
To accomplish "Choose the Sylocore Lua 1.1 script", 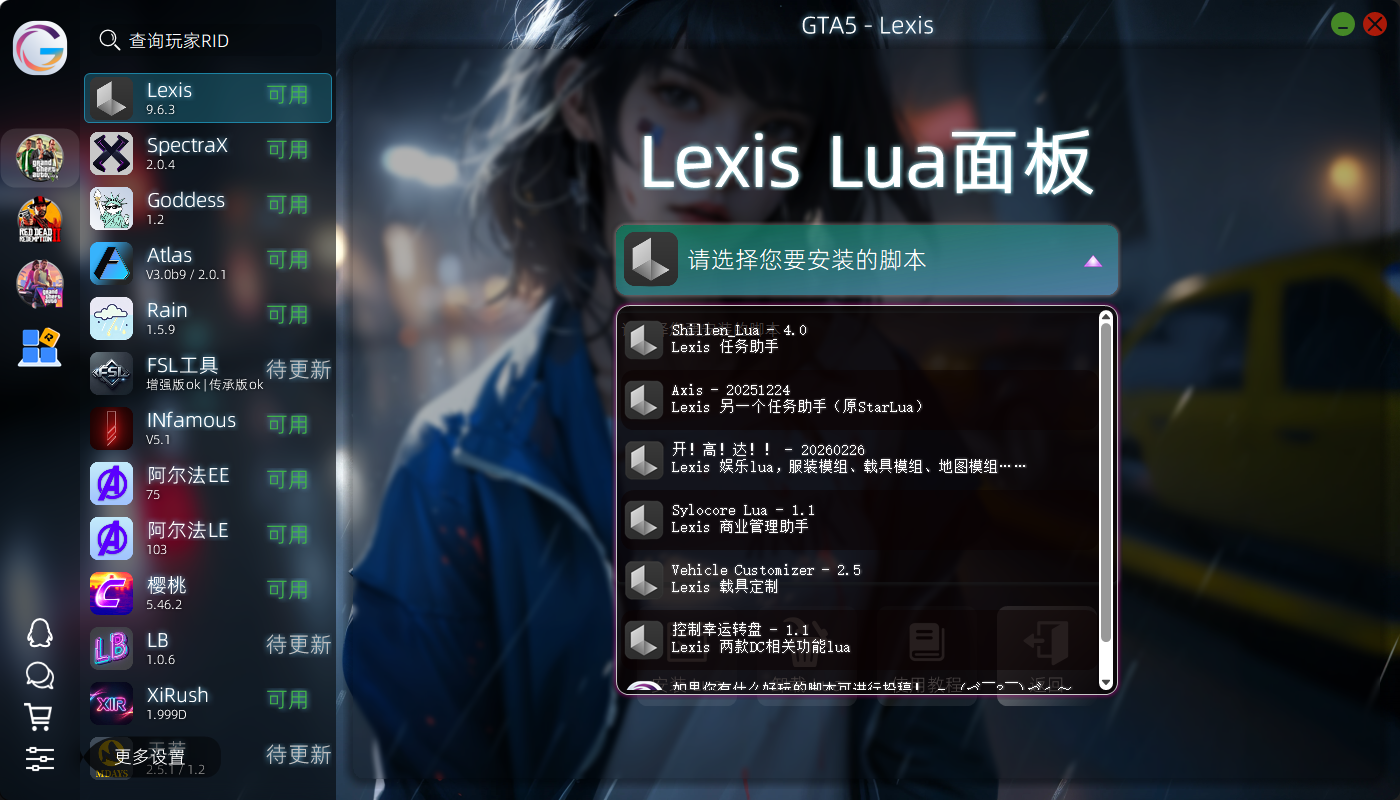I will (x=858, y=519).
